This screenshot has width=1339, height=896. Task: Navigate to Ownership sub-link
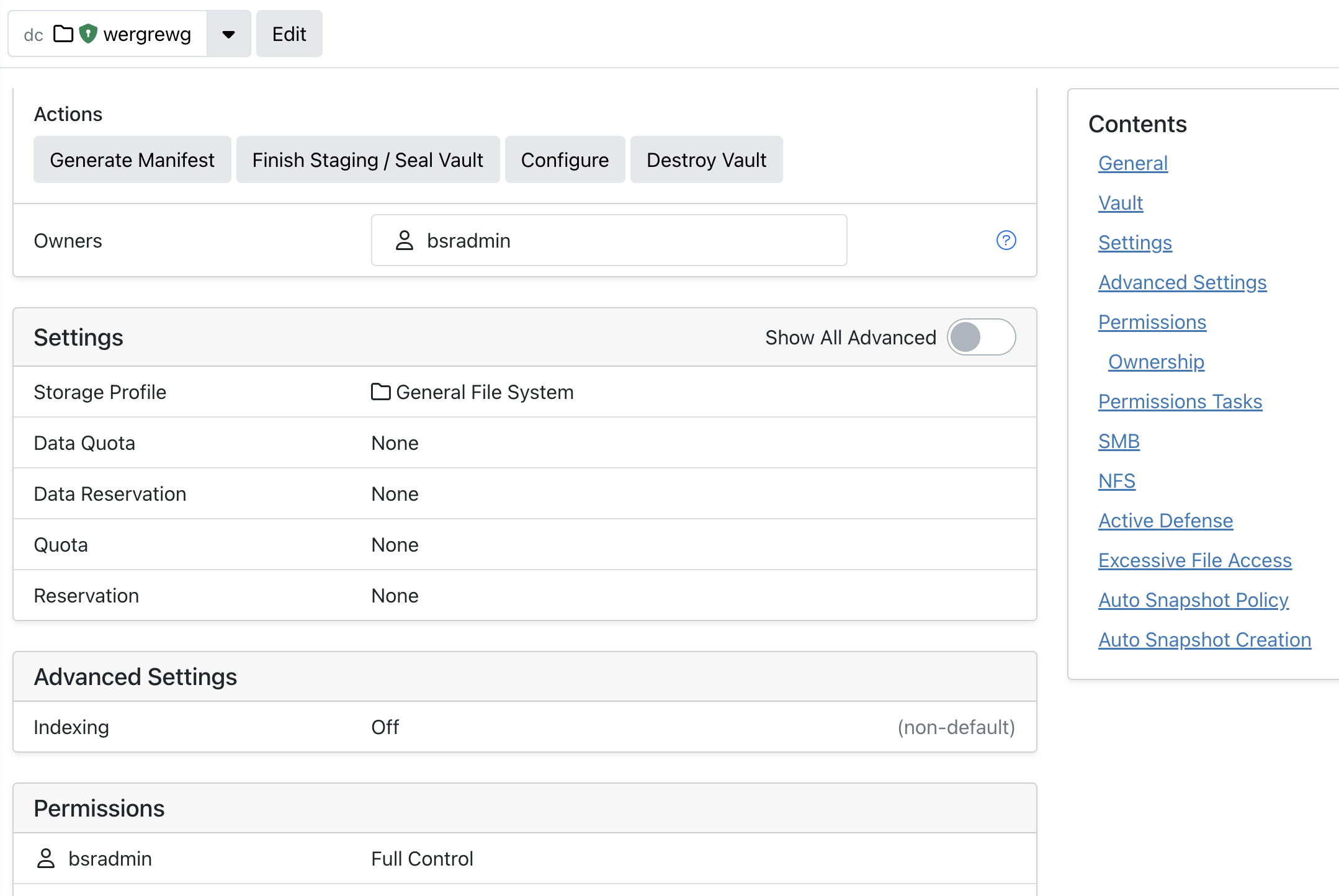(x=1156, y=362)
